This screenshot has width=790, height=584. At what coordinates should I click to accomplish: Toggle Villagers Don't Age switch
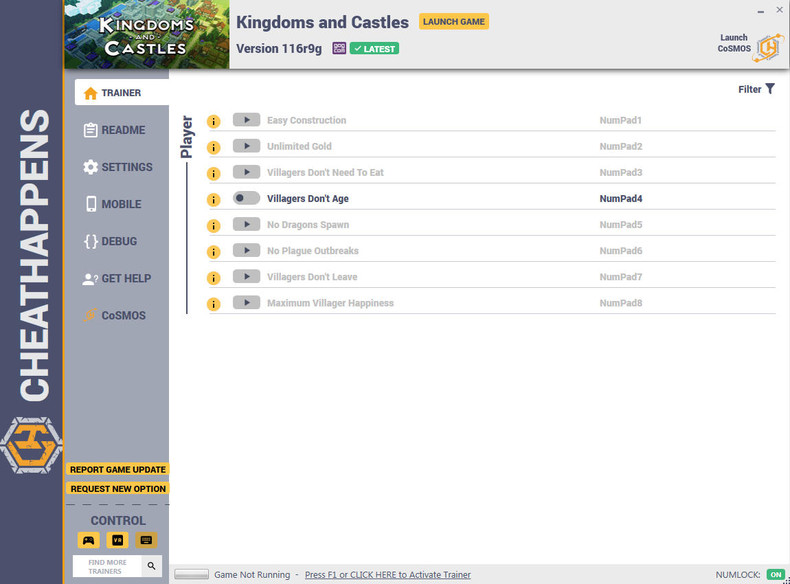click(246, 198)
